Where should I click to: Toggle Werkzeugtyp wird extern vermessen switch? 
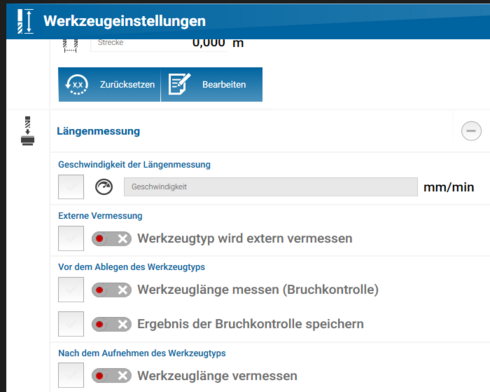(x=112, y=239)
